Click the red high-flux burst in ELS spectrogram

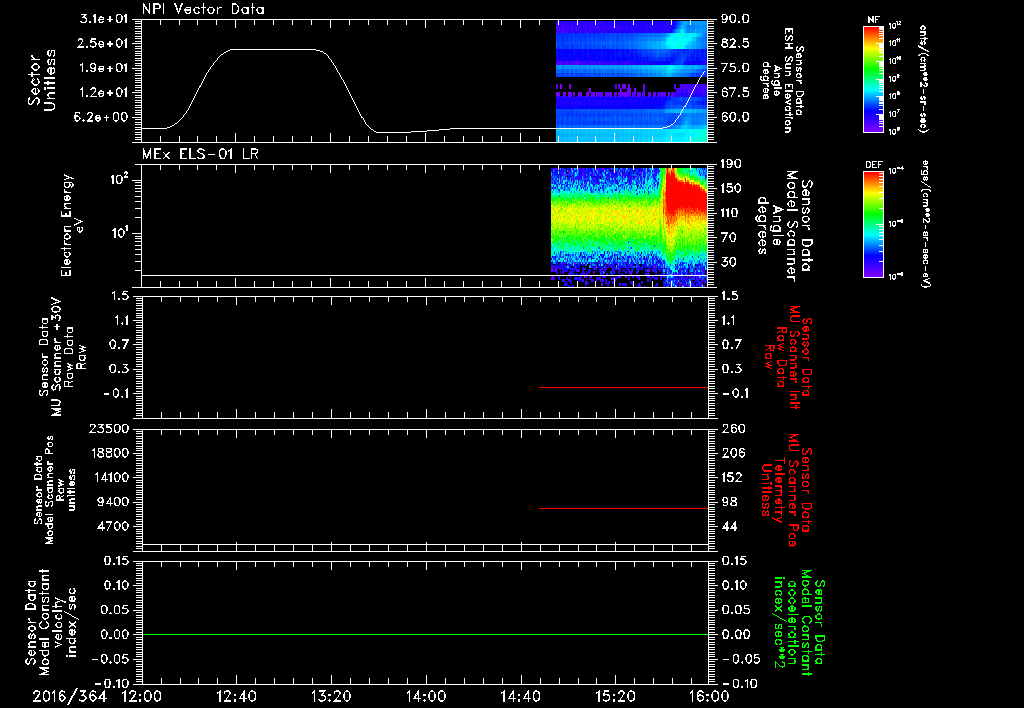click(x=687, y=191)
